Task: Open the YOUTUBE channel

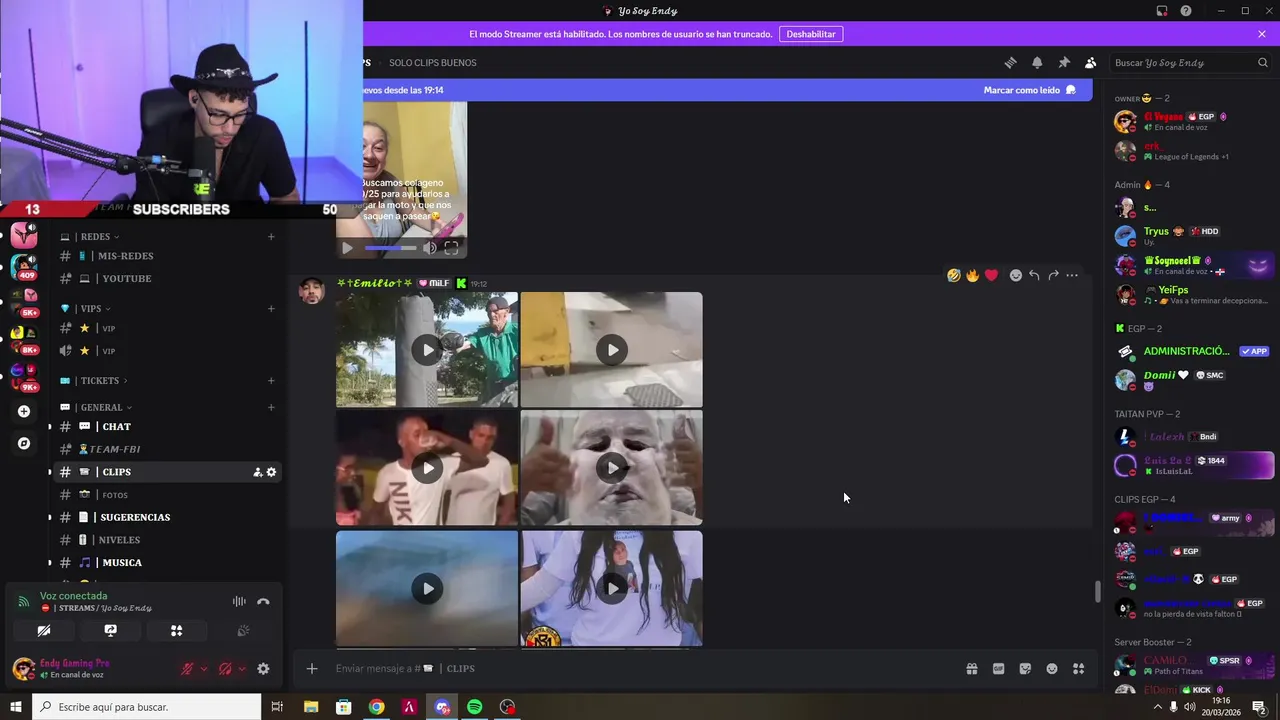Action: tap(166, 279)
